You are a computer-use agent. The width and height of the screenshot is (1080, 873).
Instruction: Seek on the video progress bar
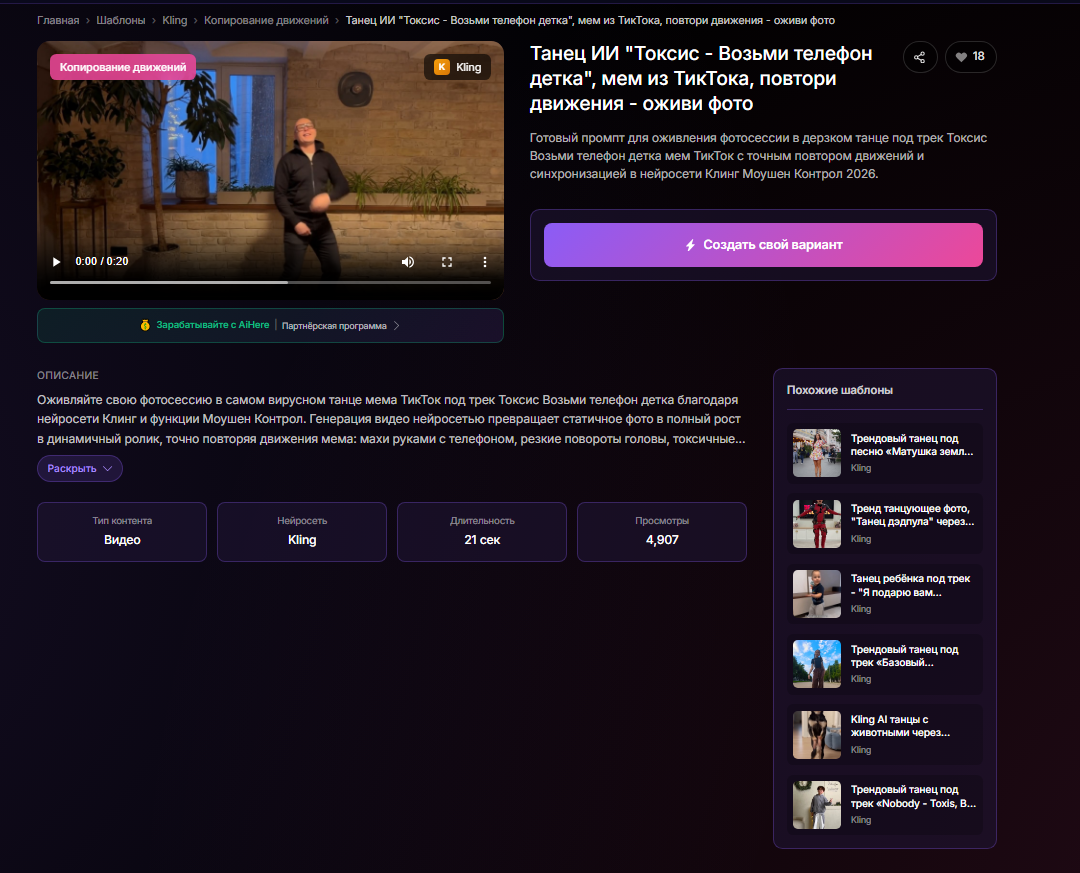coord(270,283)
